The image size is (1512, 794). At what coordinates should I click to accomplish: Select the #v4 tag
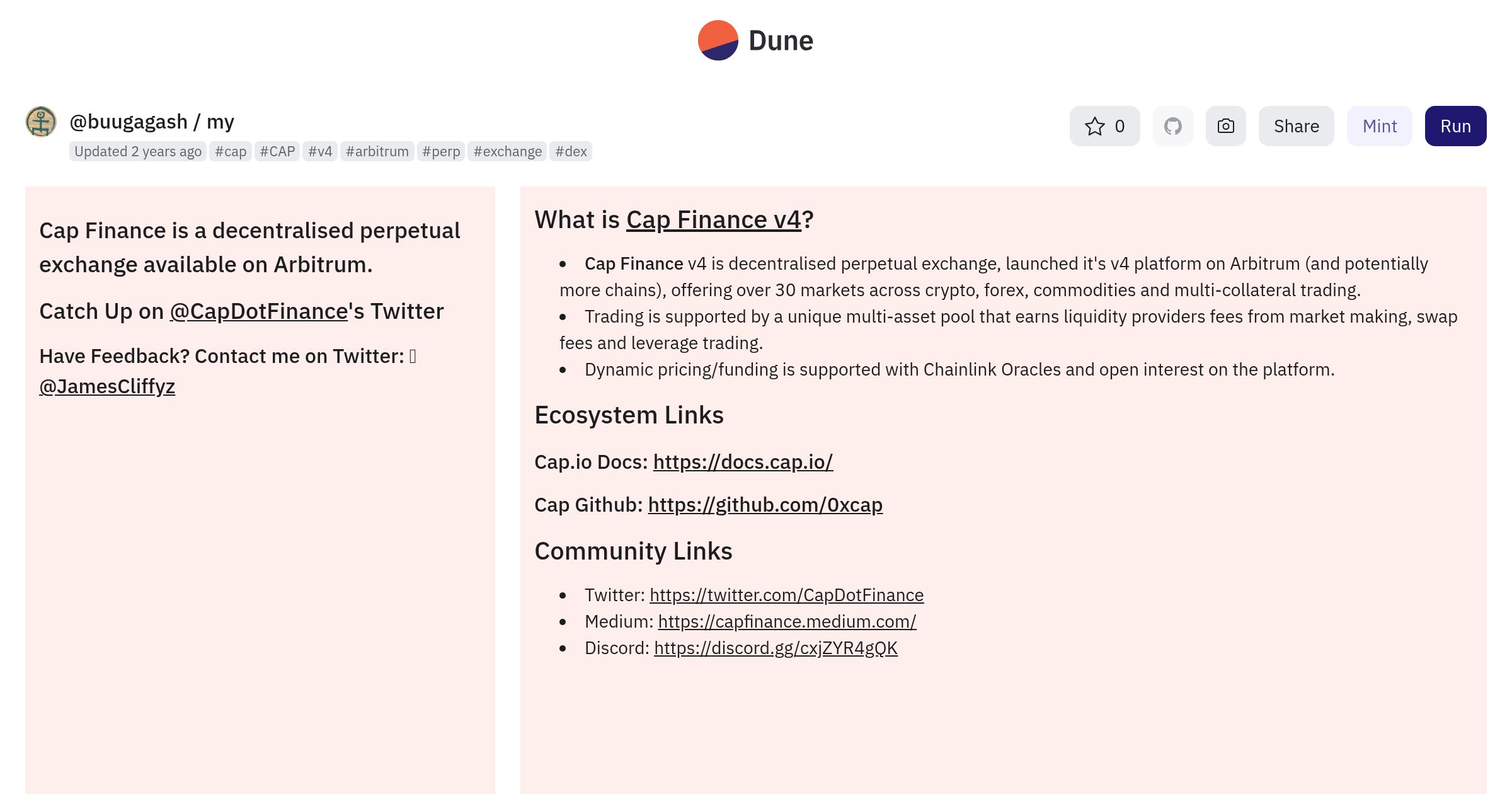[x=320, y=151]
